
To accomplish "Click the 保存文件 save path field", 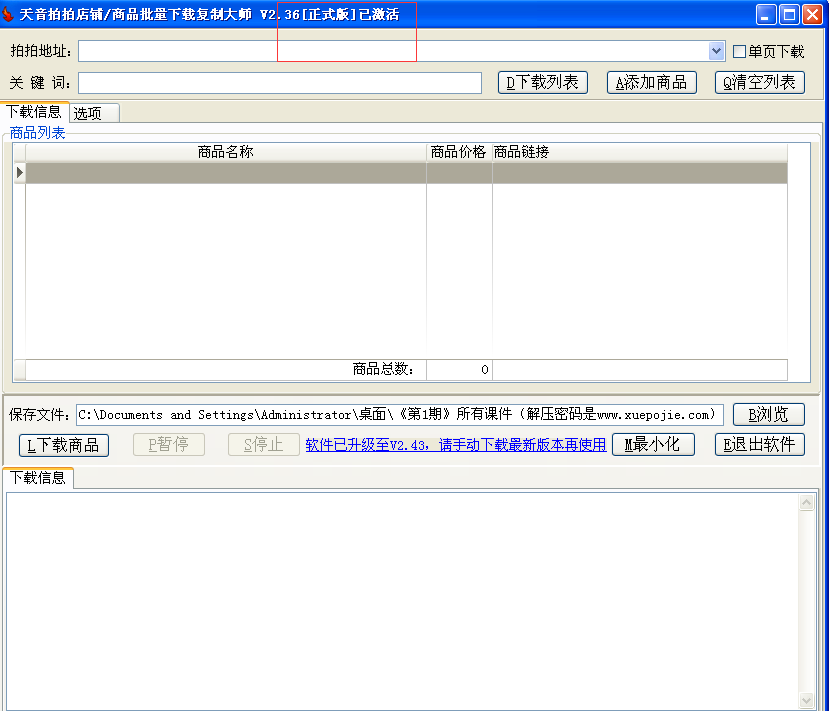I will [400, 414].
